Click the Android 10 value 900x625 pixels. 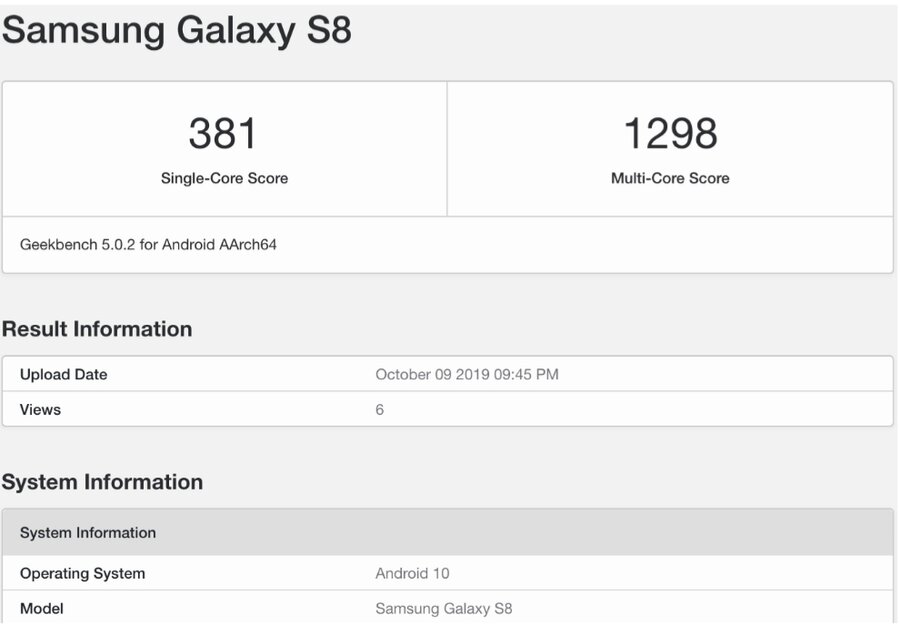pyautogui.click(x=412, y=573)
